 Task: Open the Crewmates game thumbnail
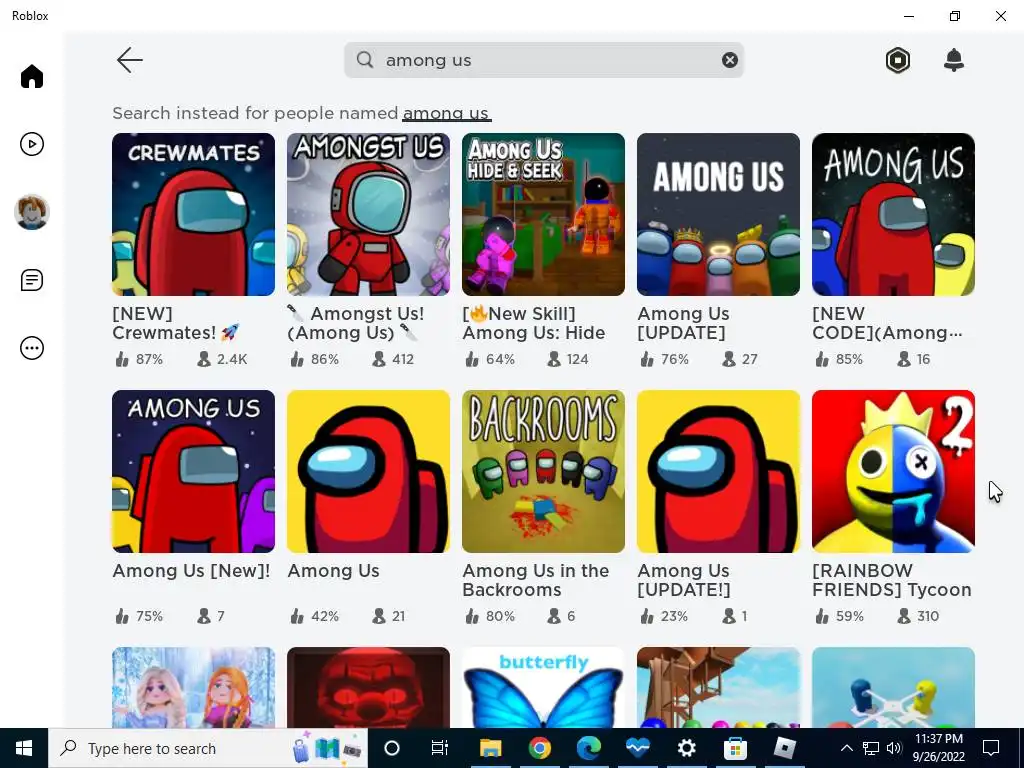click(193, 214)
